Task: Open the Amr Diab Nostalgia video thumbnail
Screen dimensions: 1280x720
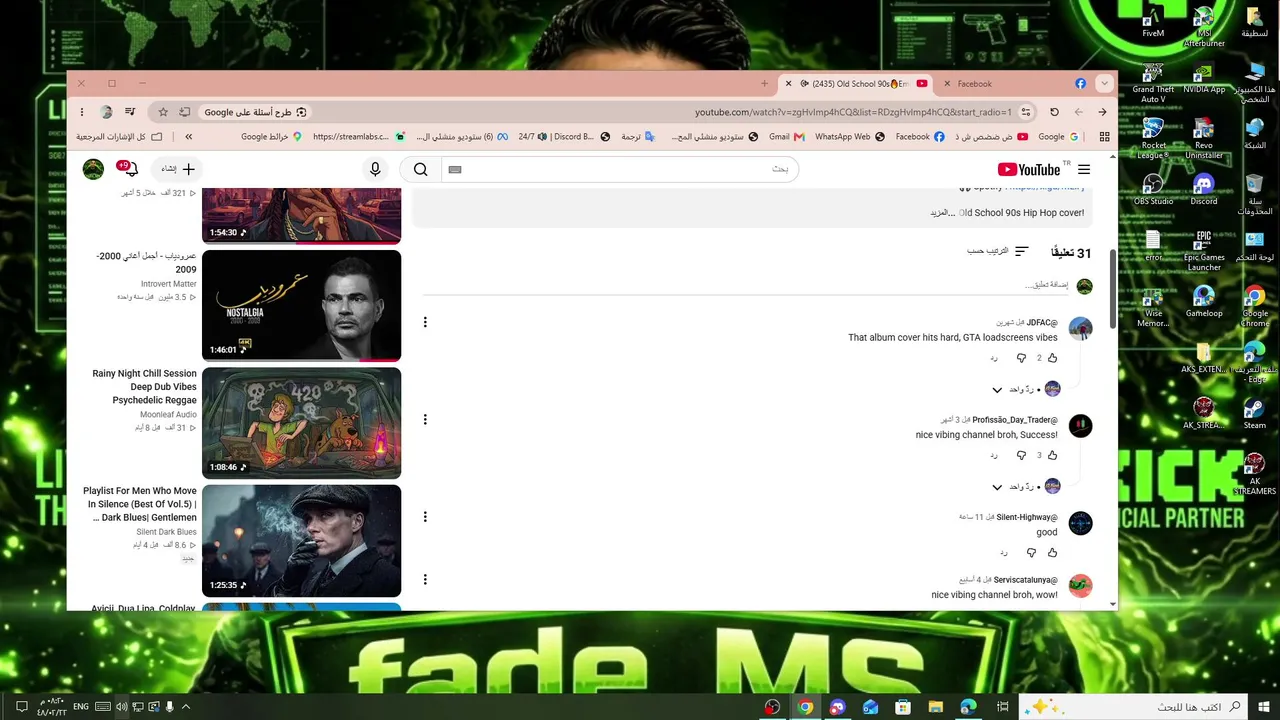Action: point(301,306)
